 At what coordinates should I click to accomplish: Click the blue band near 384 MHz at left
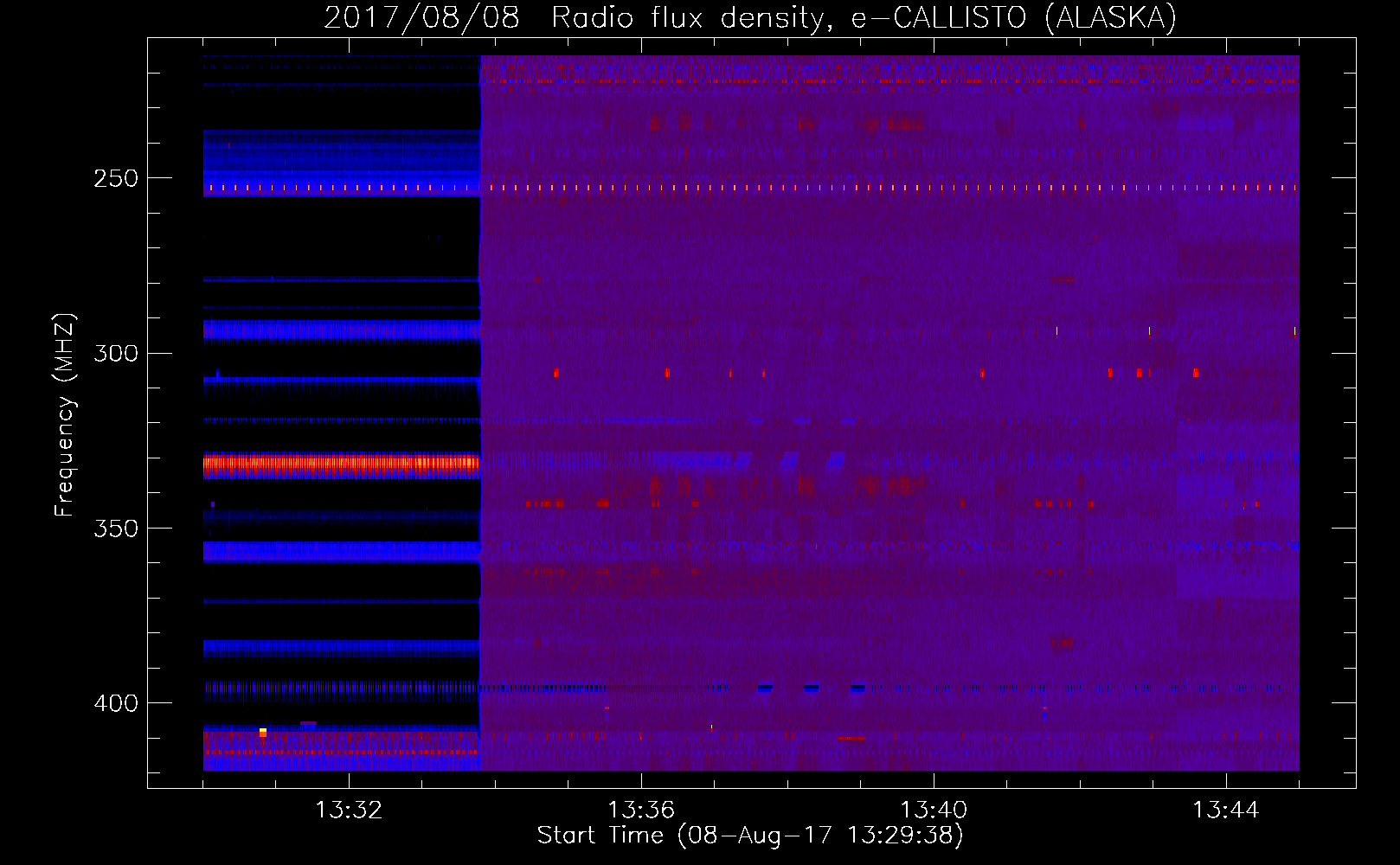(x=342, y=646)
